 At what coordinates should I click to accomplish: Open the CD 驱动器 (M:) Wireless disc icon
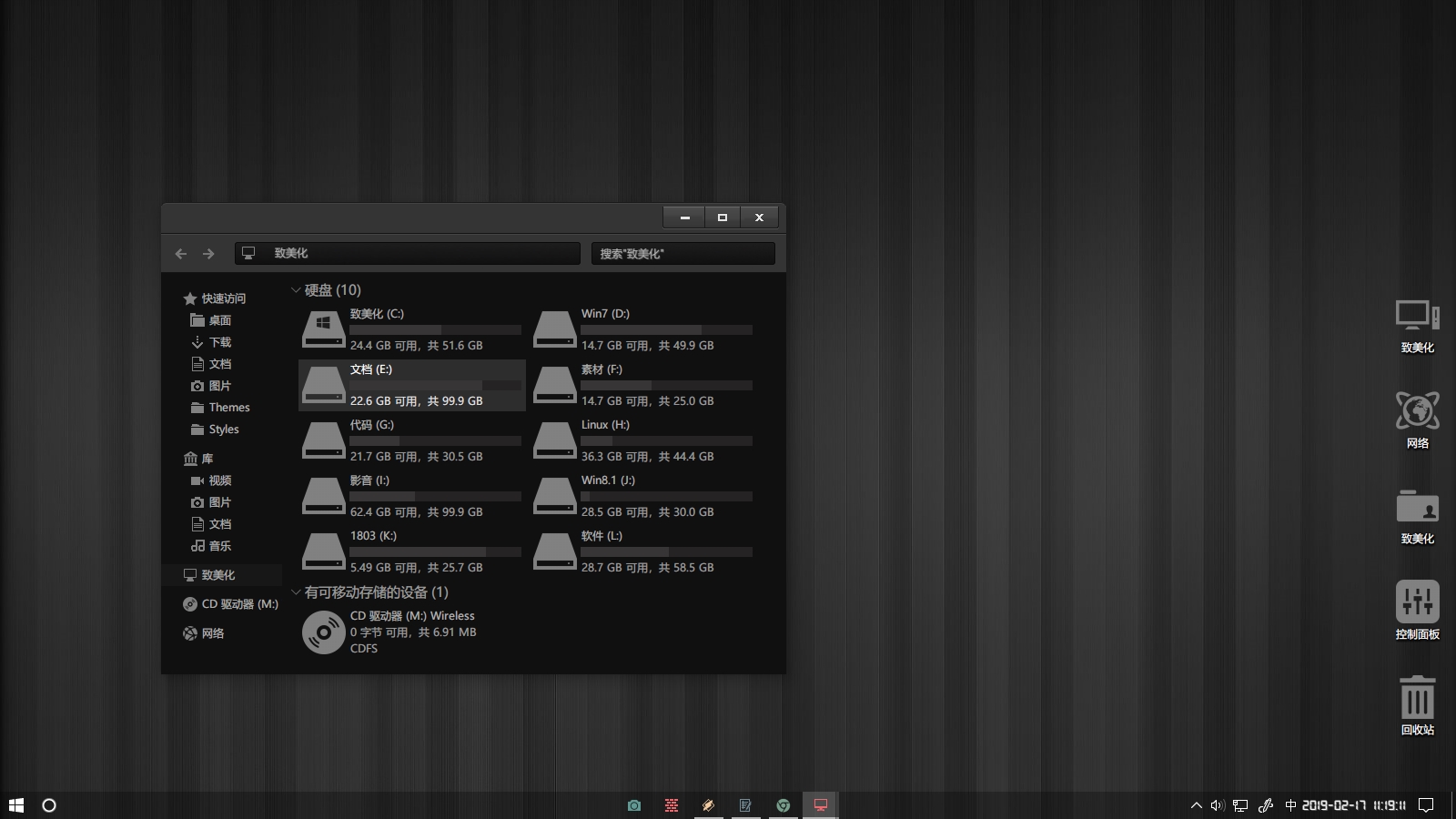323,632
